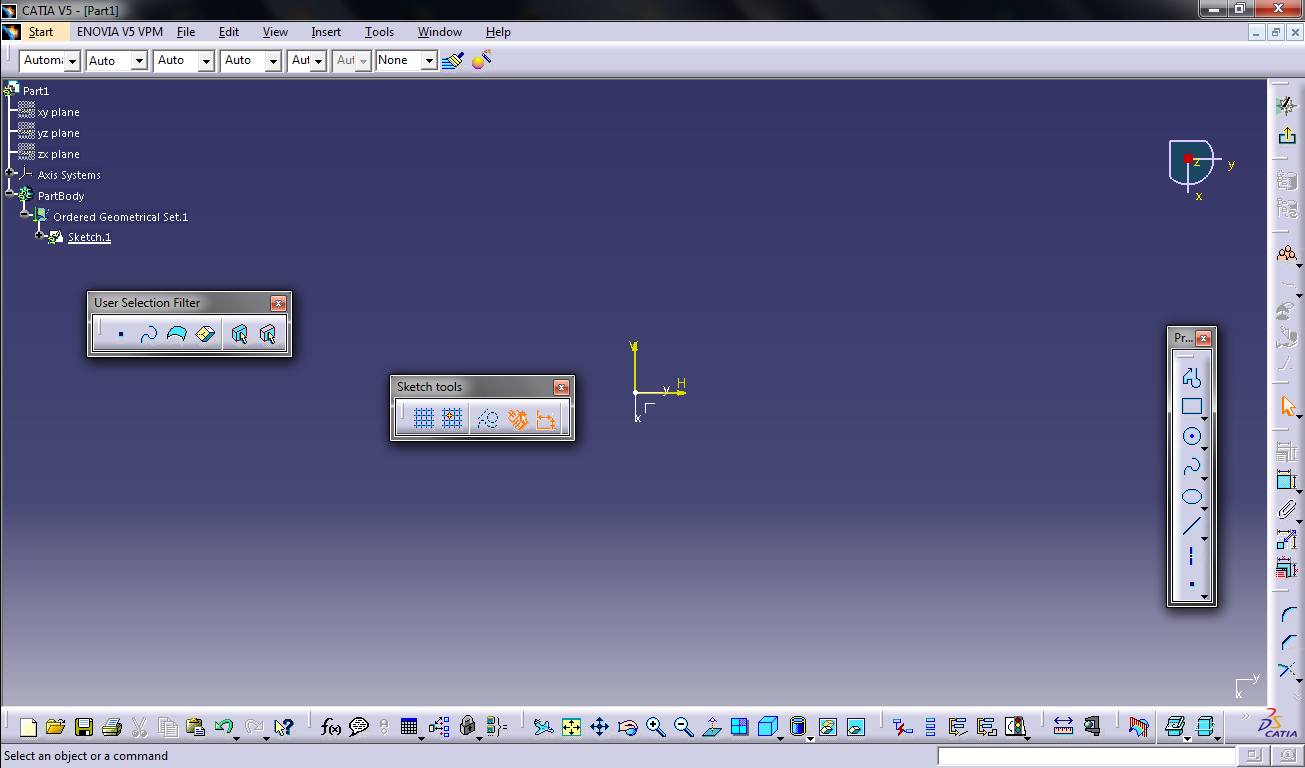
Task: Open the File menu
Action: point(186,32)
